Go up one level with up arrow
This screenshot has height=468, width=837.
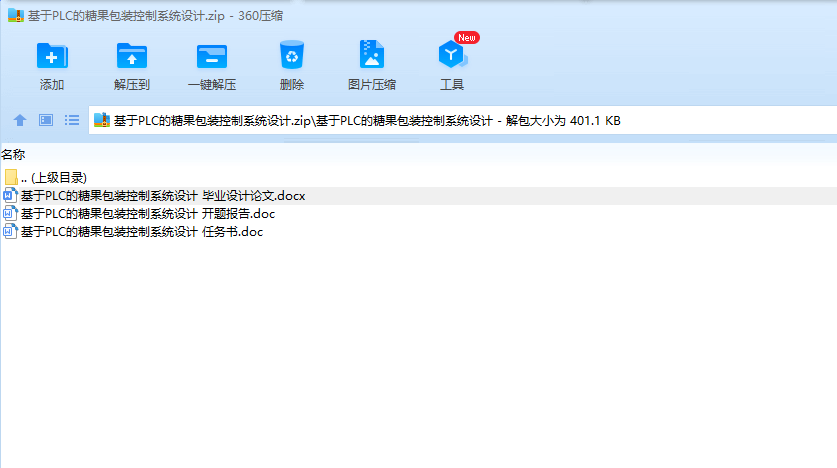[x=20, y=120]
